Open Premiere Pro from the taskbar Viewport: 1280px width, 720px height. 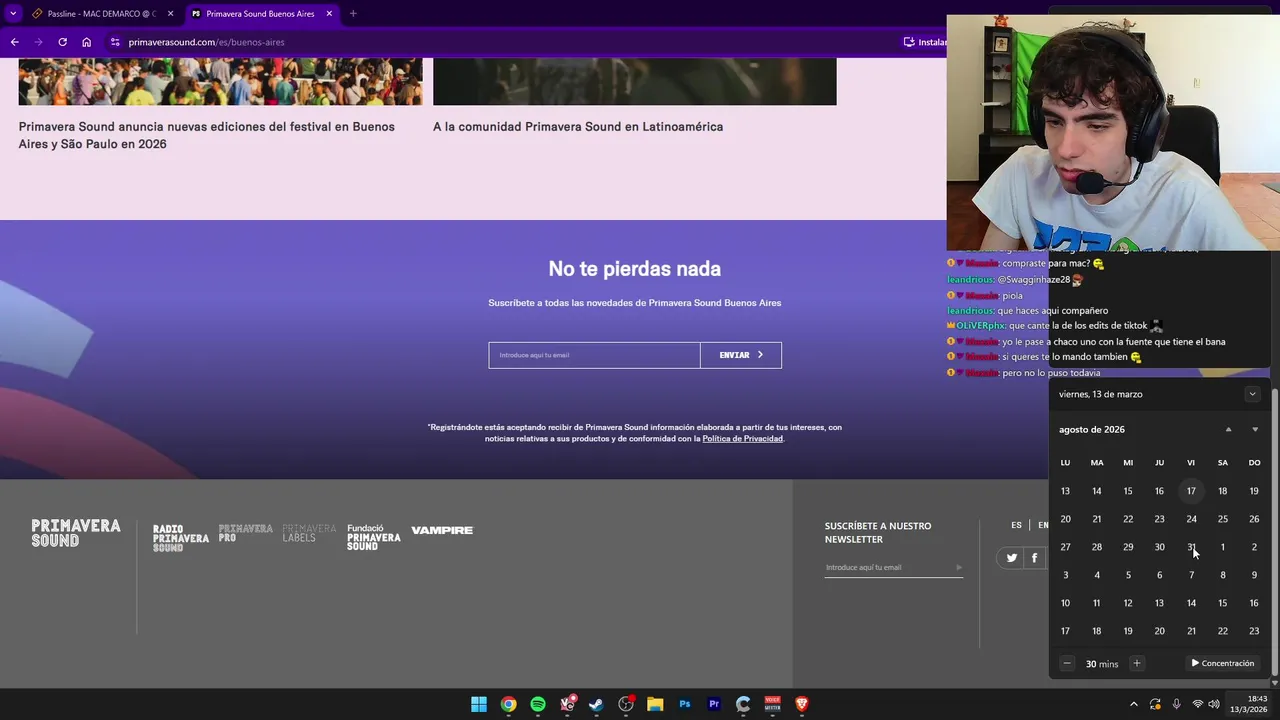tap(714, 704)
